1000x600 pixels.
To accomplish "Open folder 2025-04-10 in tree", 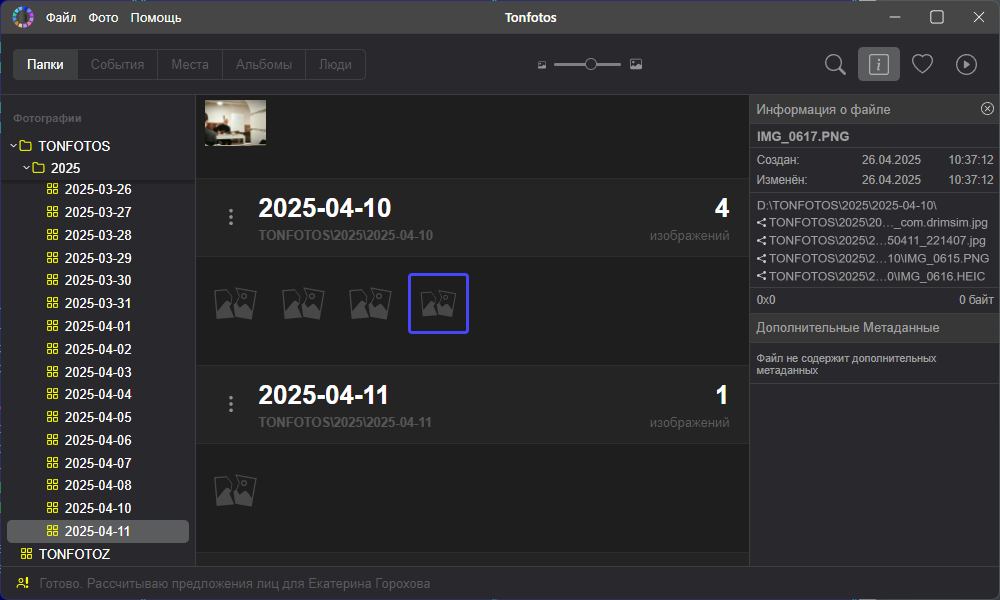I will point(98,509).
